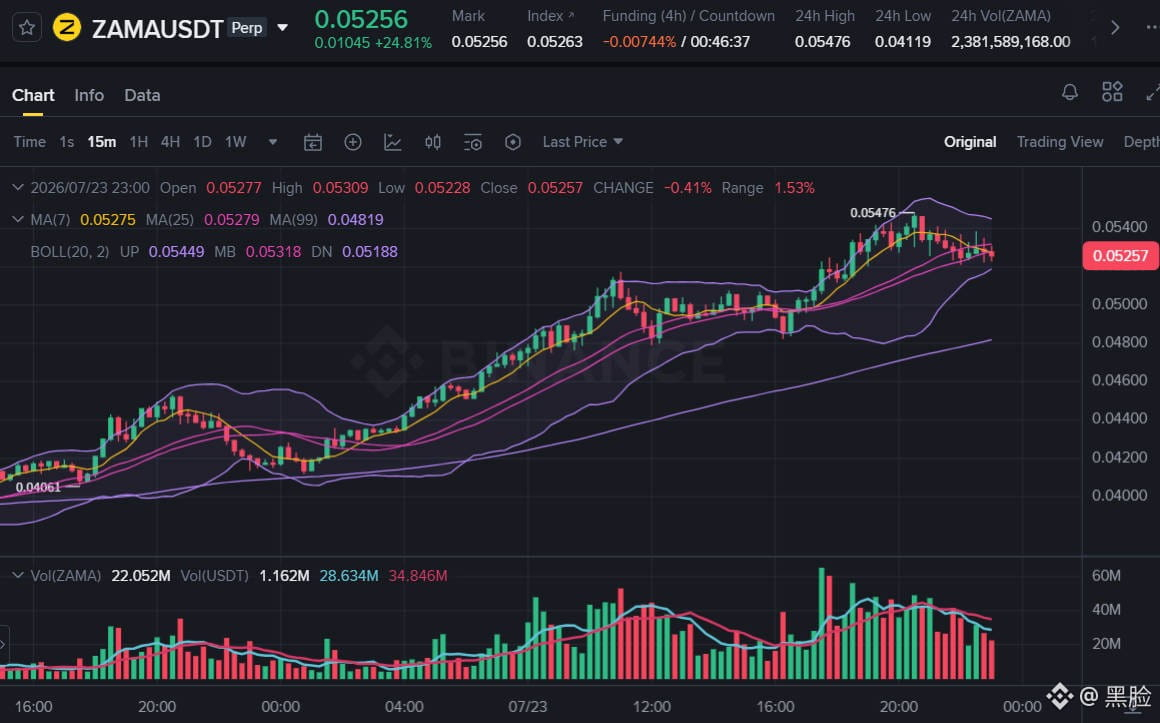
Task: Collapse the Vol(ZAMA) indicator legend
Action: tap(18, 575)
